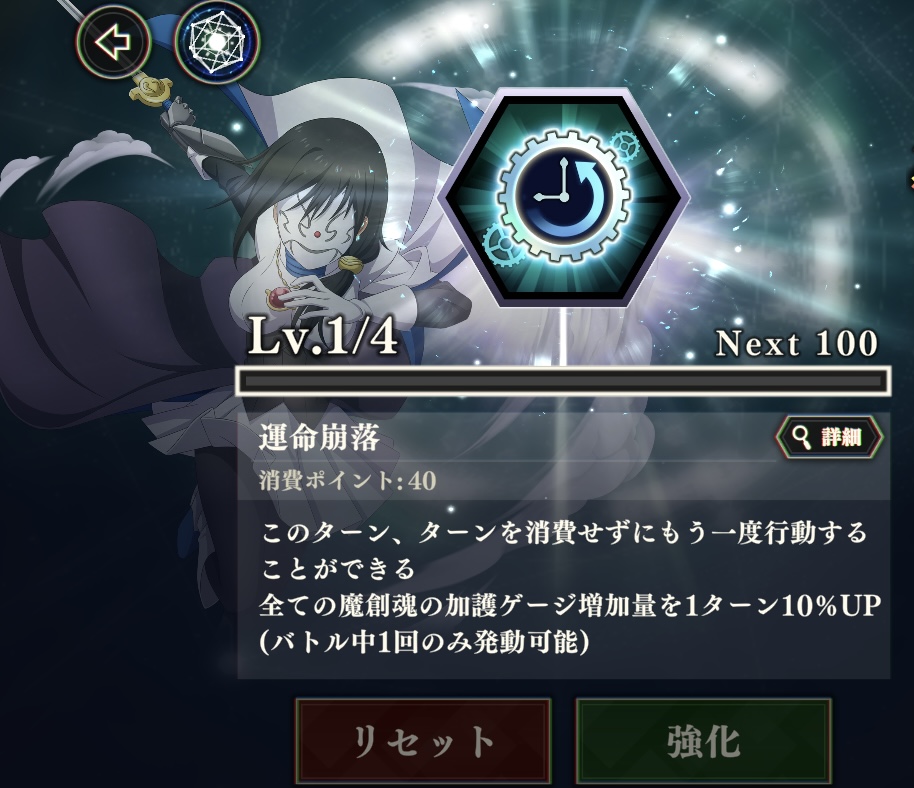
Task: Click the circular arrow on the clock
Action: pyautogui.click(x=584, y=196)
